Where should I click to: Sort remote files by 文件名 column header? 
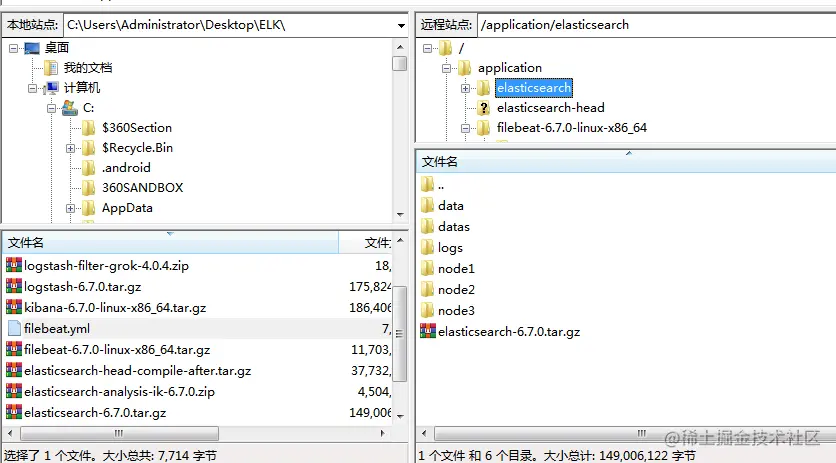626,162
